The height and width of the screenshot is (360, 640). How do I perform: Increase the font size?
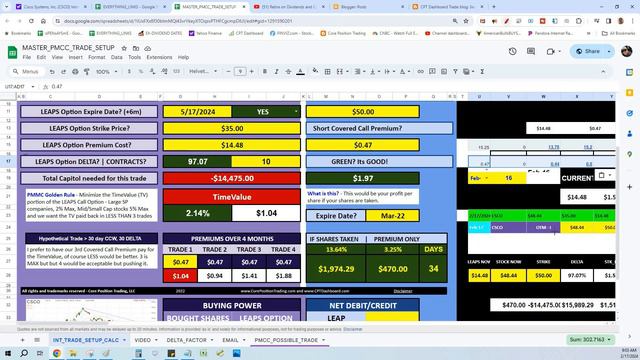[x=251, y=71]
